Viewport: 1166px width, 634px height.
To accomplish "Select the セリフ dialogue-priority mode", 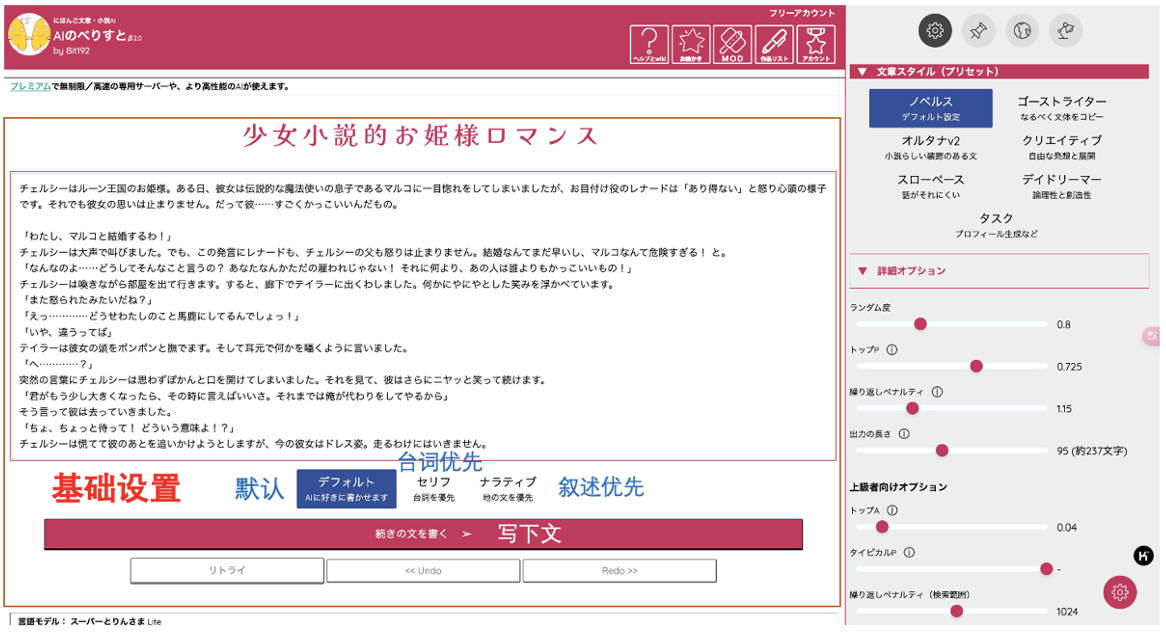I will pyautogui.click(x=434, y=489).
